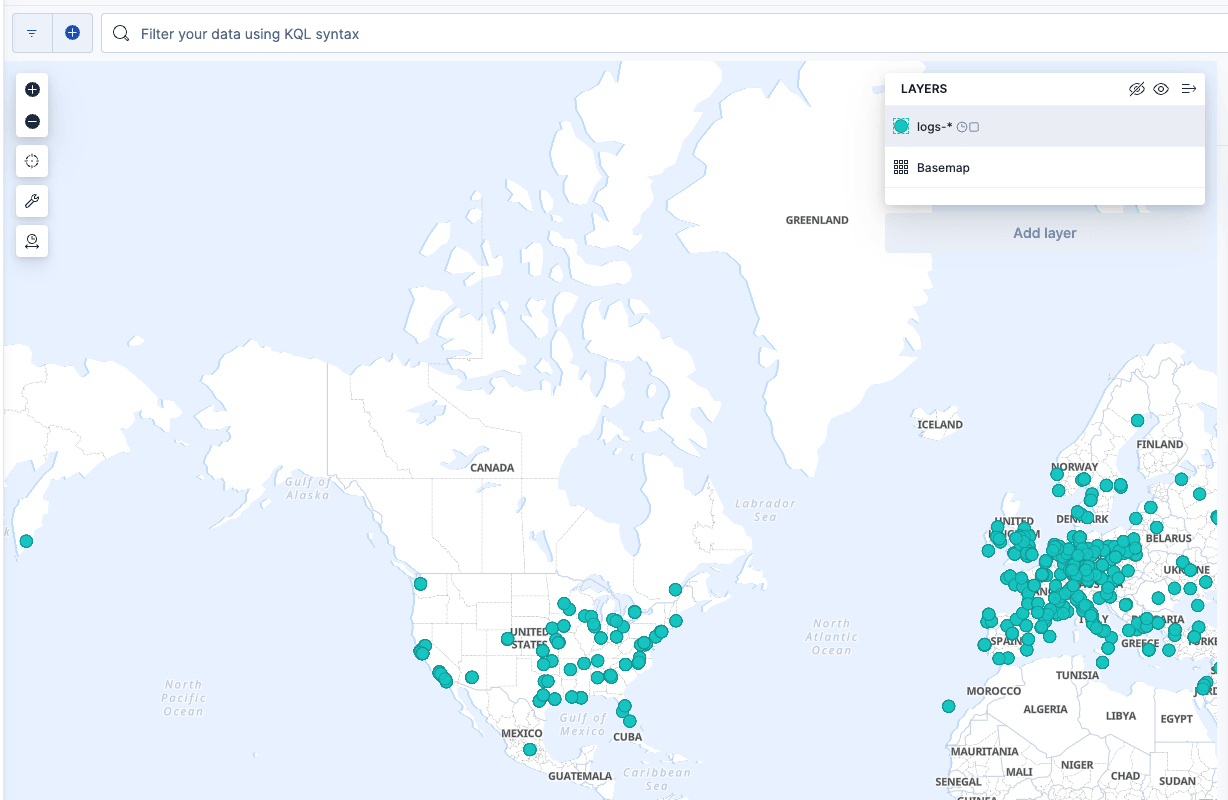Collapse the Layers panel
The width and height of the screenshot is (1228, 800).
1189,89
